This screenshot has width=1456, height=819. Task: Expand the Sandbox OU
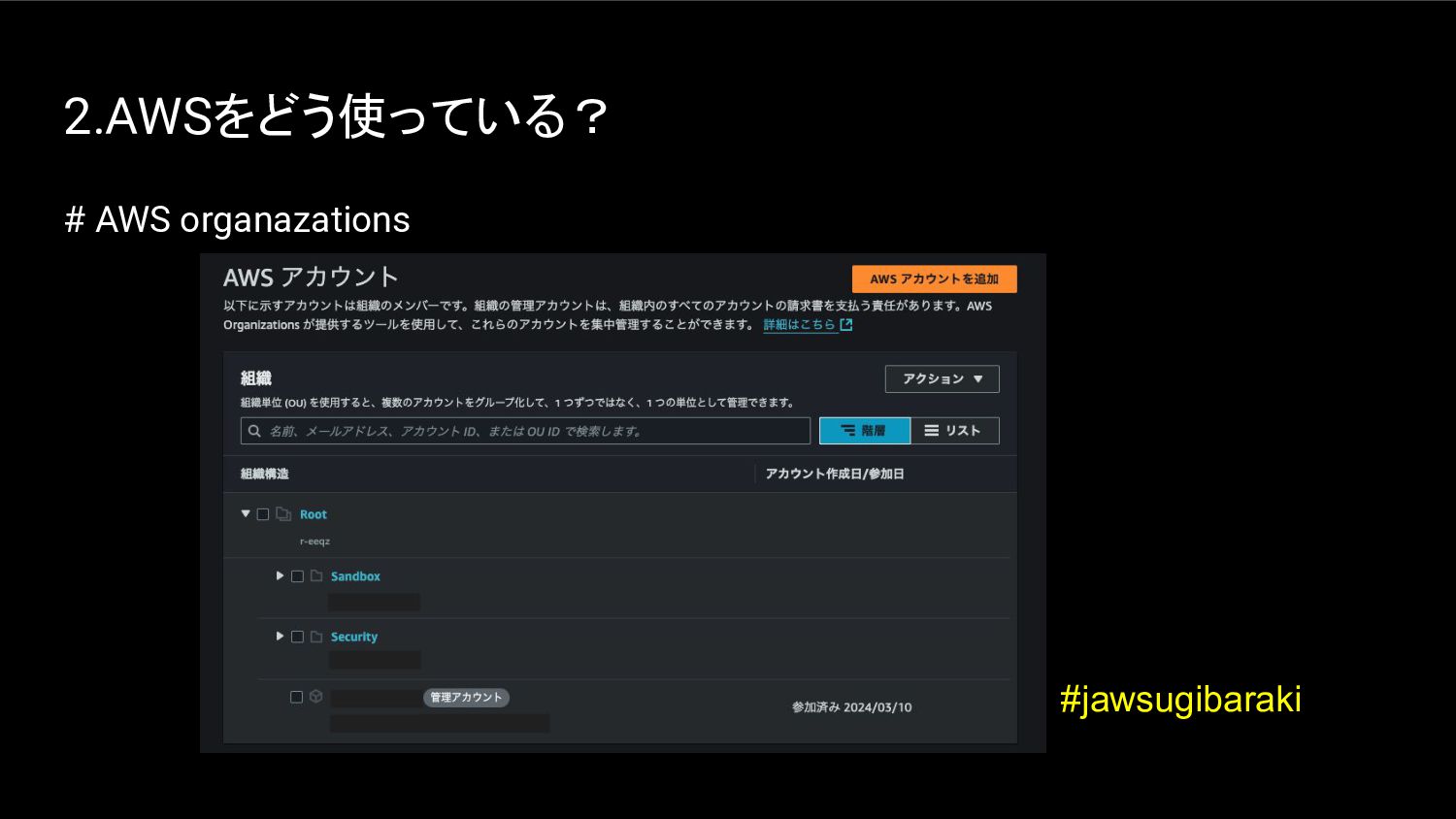(x=280, y=575)
